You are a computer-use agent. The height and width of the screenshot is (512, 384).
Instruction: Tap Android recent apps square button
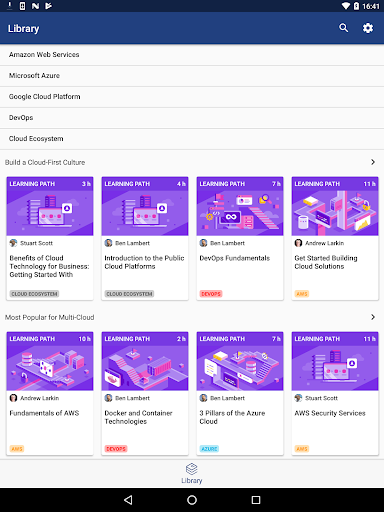(256, 500)
